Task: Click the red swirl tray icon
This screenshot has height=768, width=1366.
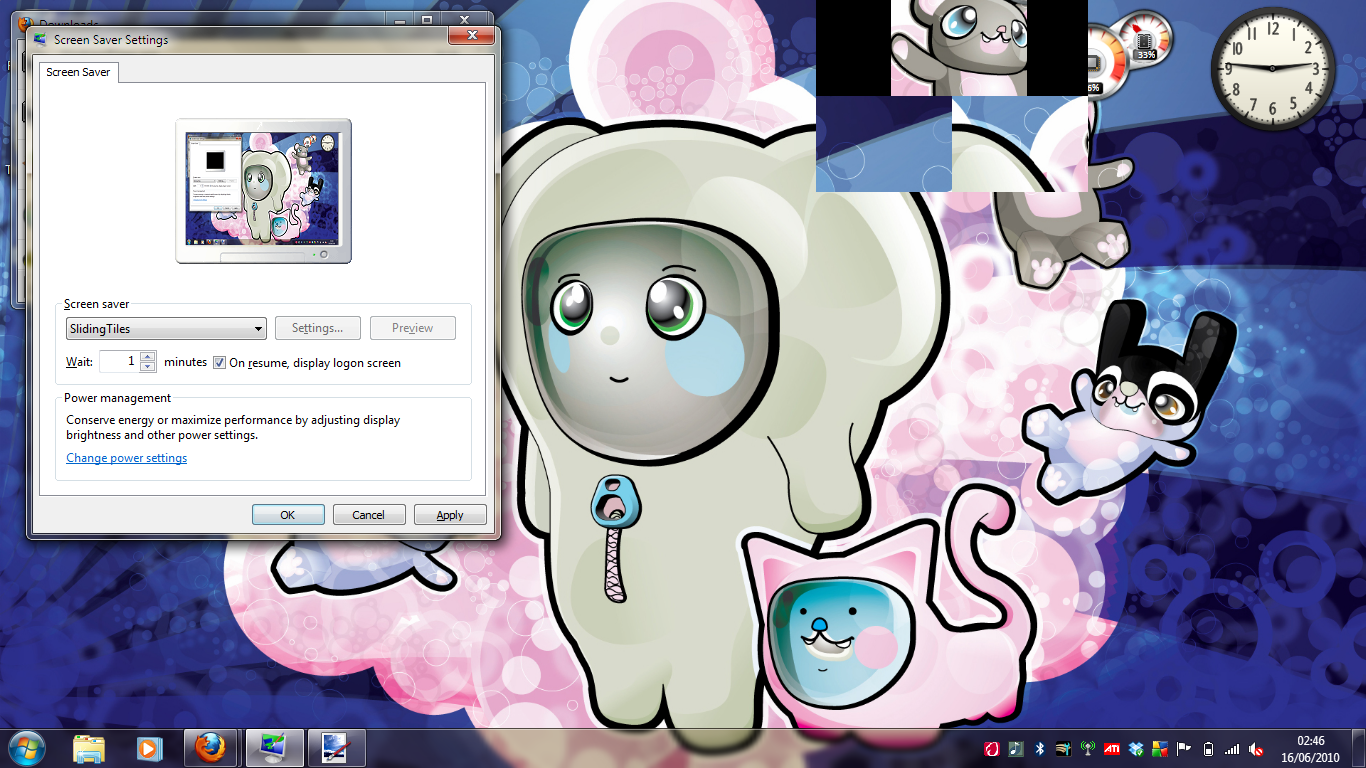Action: point(992,748)
